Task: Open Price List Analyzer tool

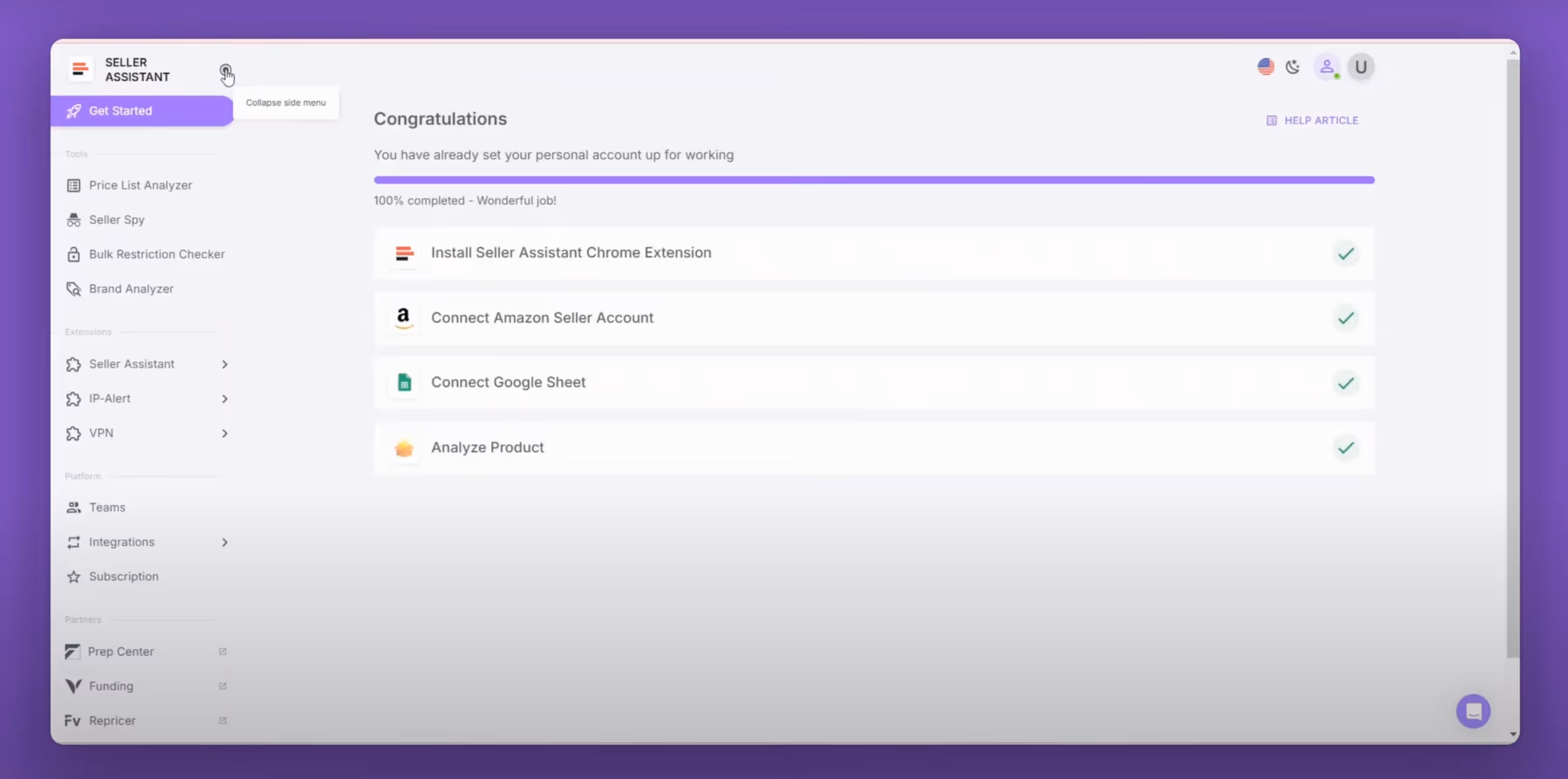Action: [x=140, y=185]
